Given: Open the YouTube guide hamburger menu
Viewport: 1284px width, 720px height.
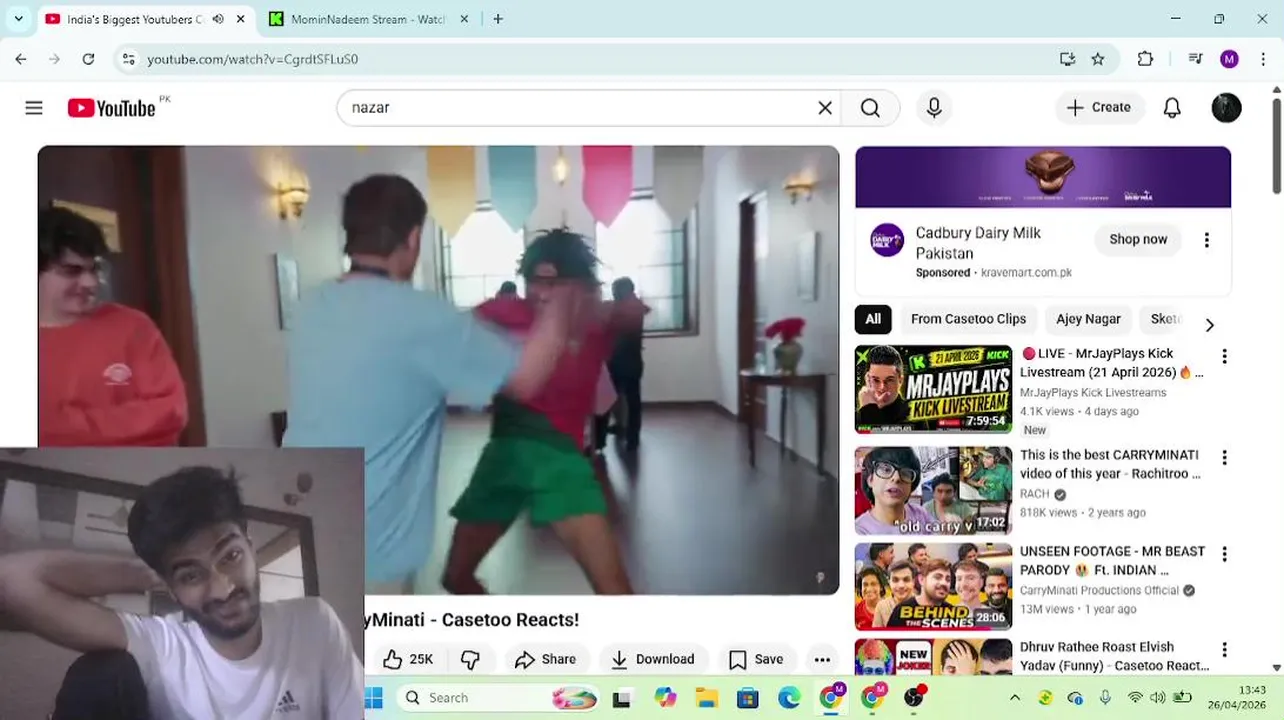Looking at the screenshot, I should 34,108.
